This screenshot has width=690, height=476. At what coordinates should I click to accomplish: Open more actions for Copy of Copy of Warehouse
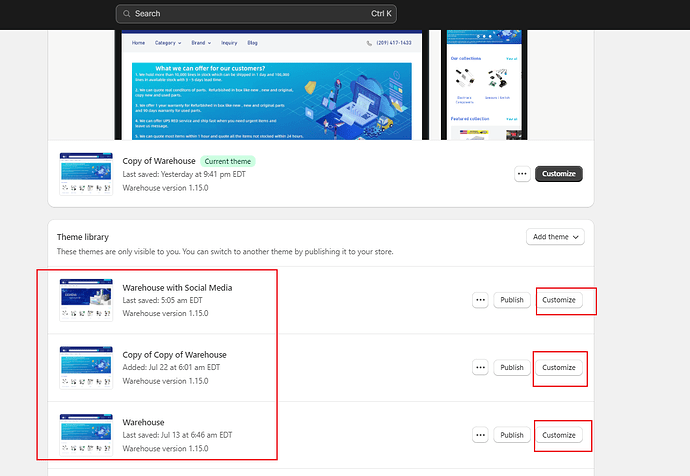[x=480, y=367]
